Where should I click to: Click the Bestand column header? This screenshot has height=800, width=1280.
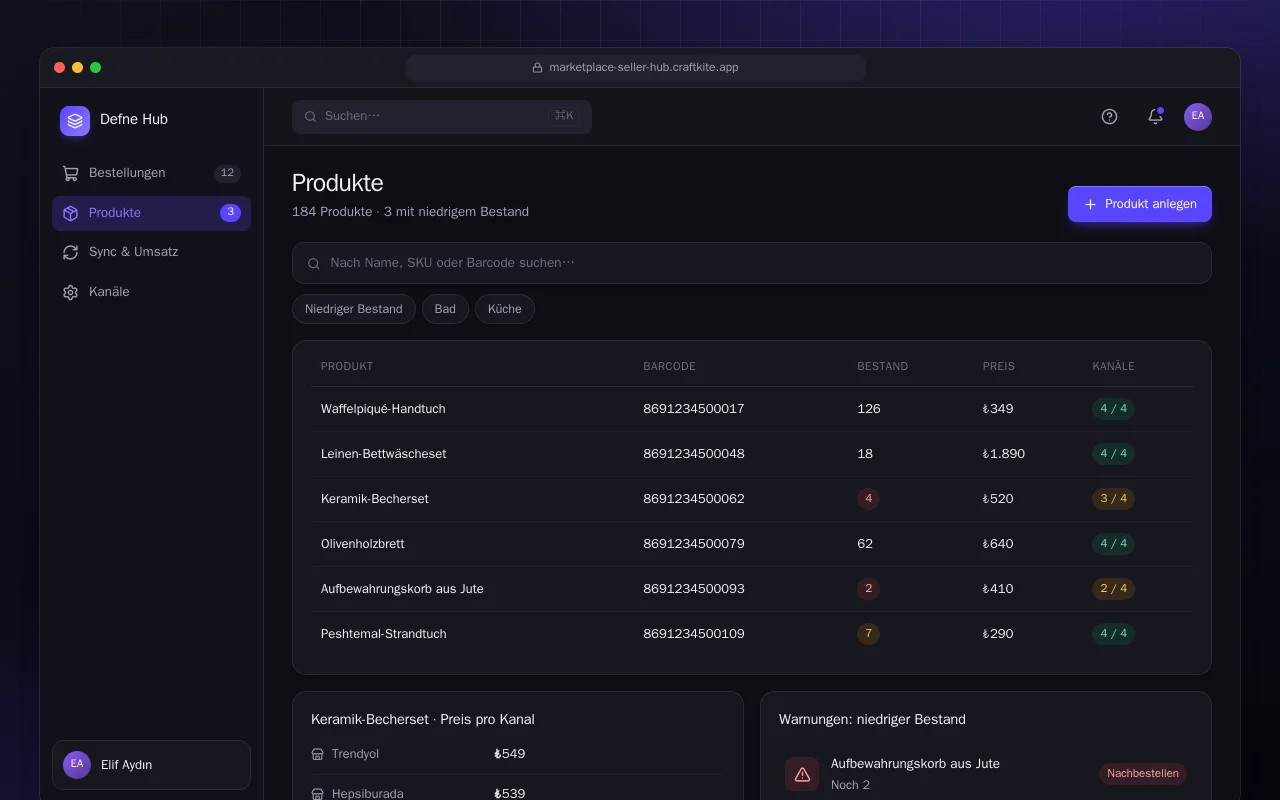pos(883,366)
